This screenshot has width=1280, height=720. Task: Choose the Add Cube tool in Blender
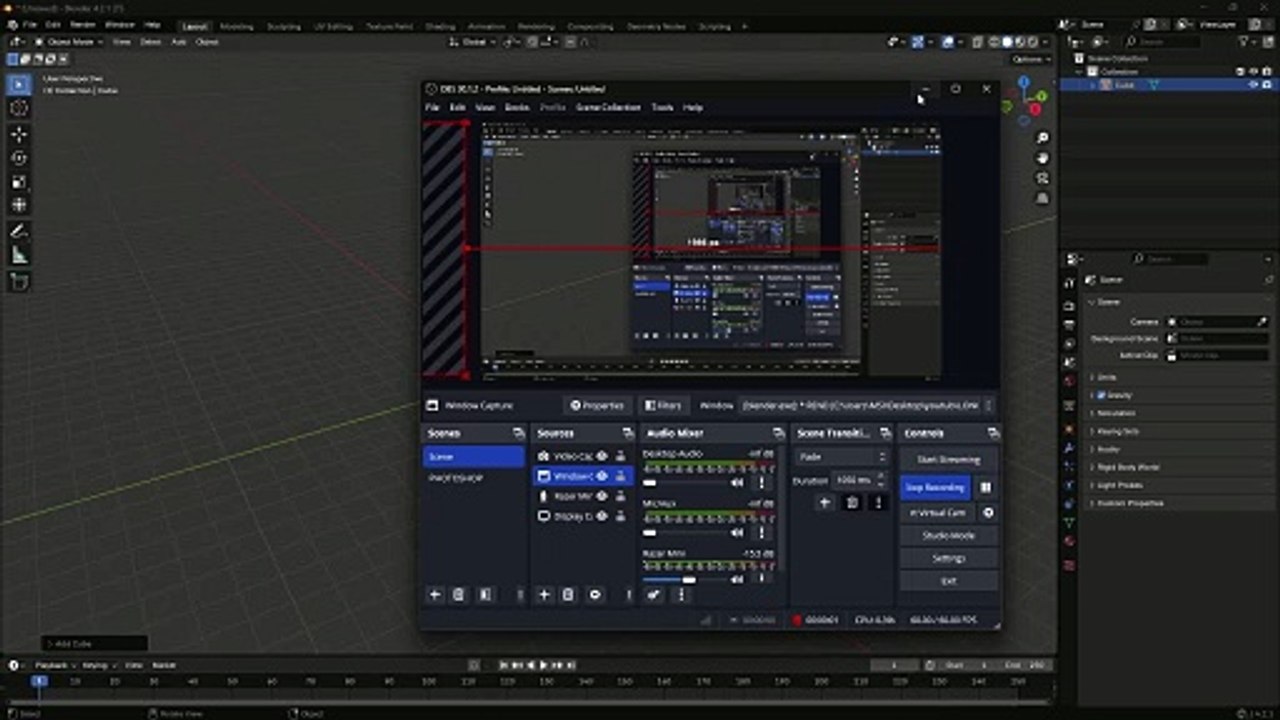point(18,282)
